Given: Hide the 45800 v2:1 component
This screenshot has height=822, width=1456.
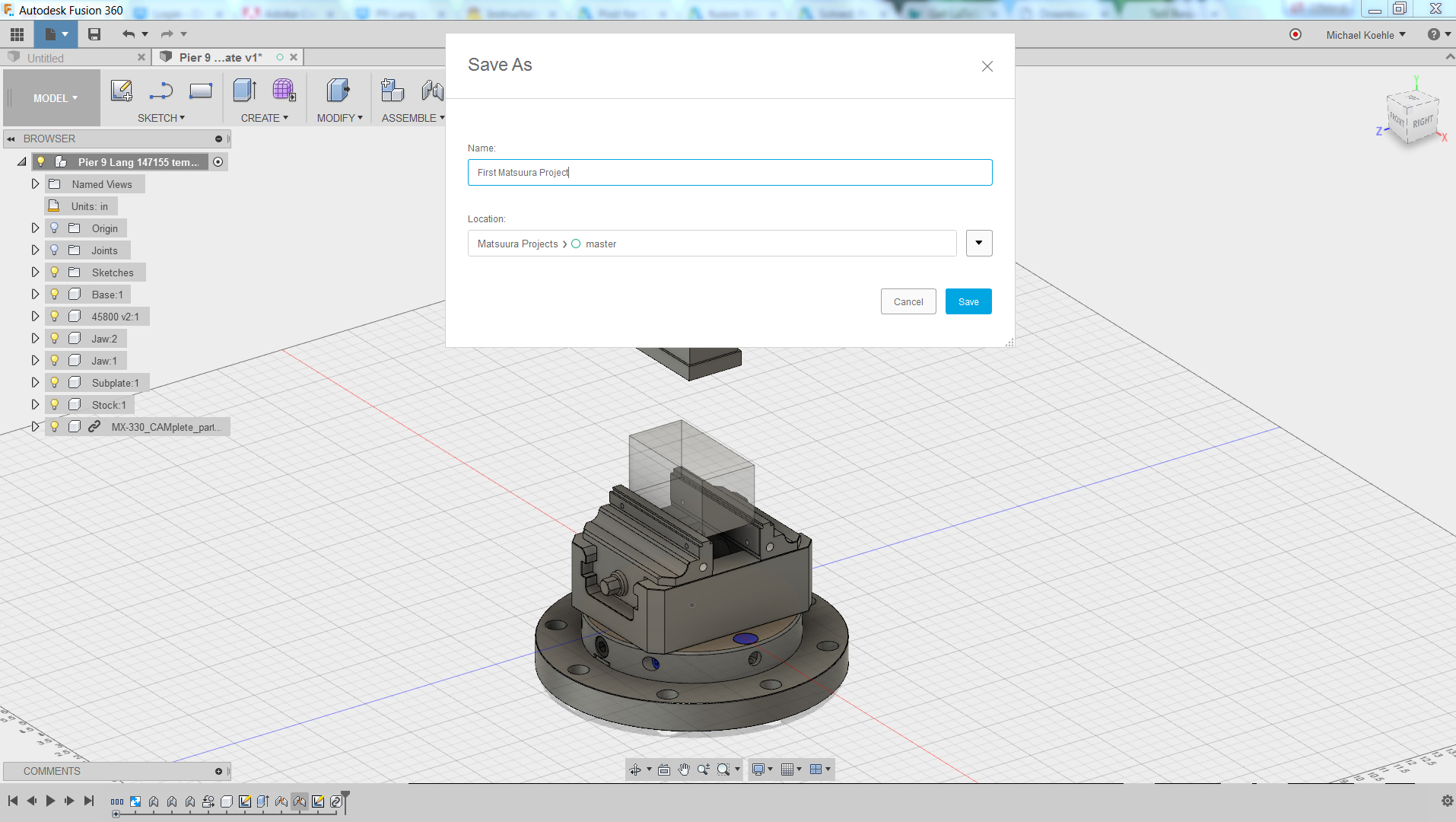Looking at the screenshot, I should (x=54, y=317).
